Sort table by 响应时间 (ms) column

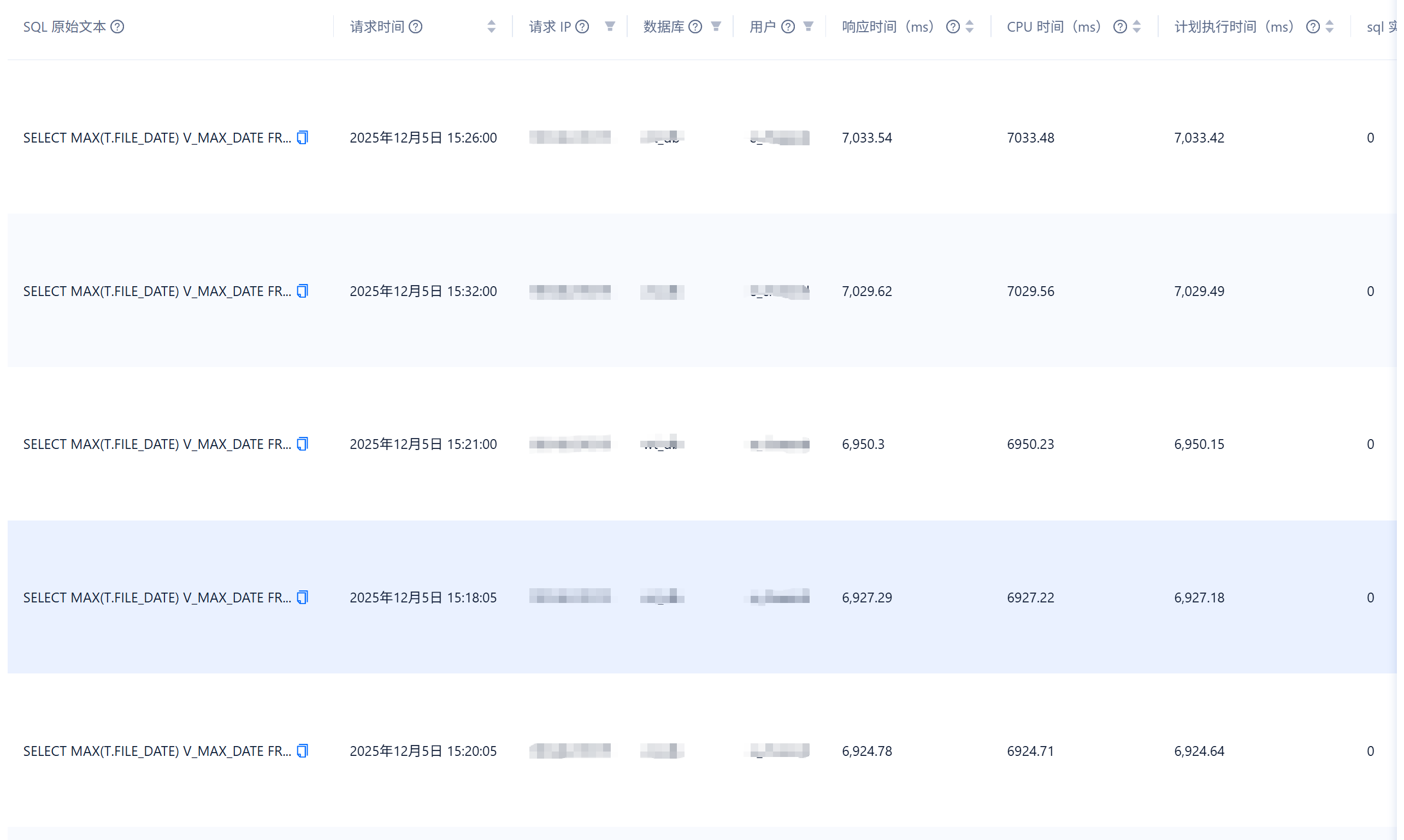tap(970, 27)
